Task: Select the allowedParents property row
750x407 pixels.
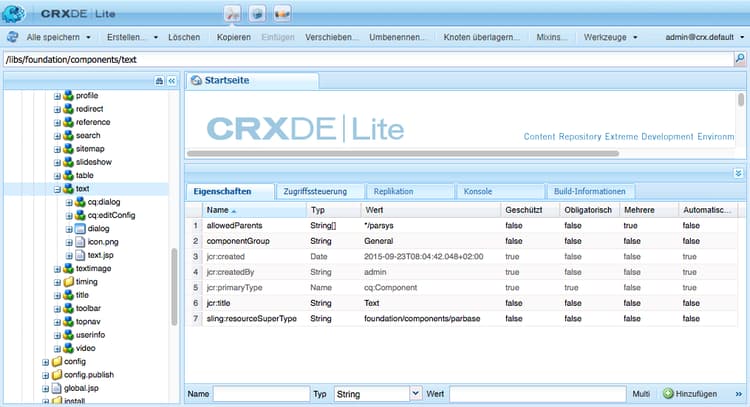Action: (x=462, y=225)
